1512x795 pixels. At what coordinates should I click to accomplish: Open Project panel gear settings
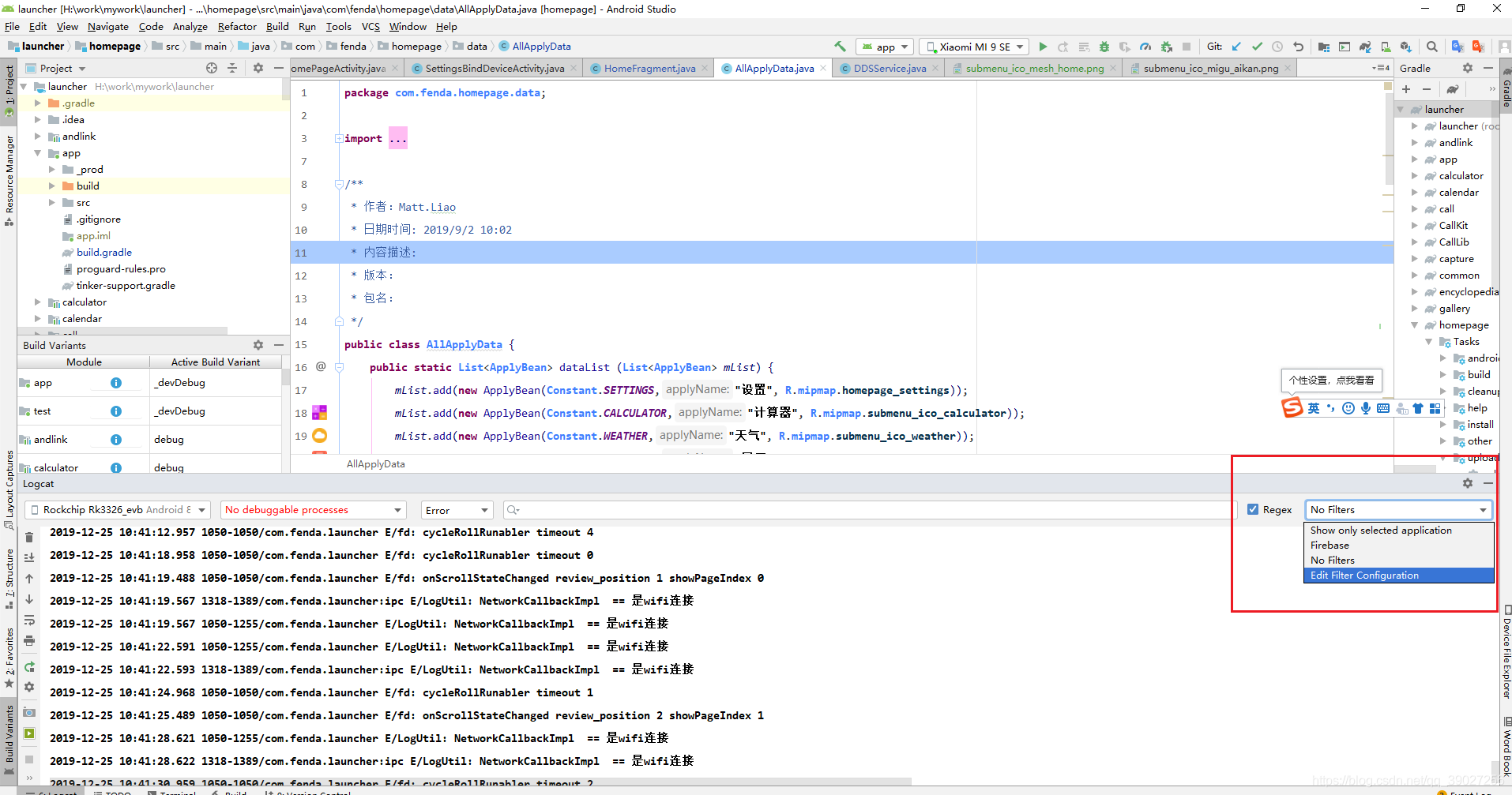(x=258, y=68)
